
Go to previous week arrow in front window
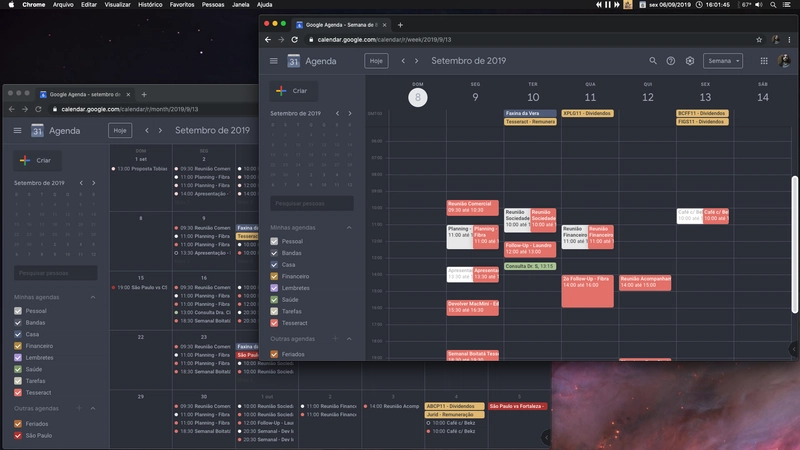pyautogui.click(x=403, y=61)
